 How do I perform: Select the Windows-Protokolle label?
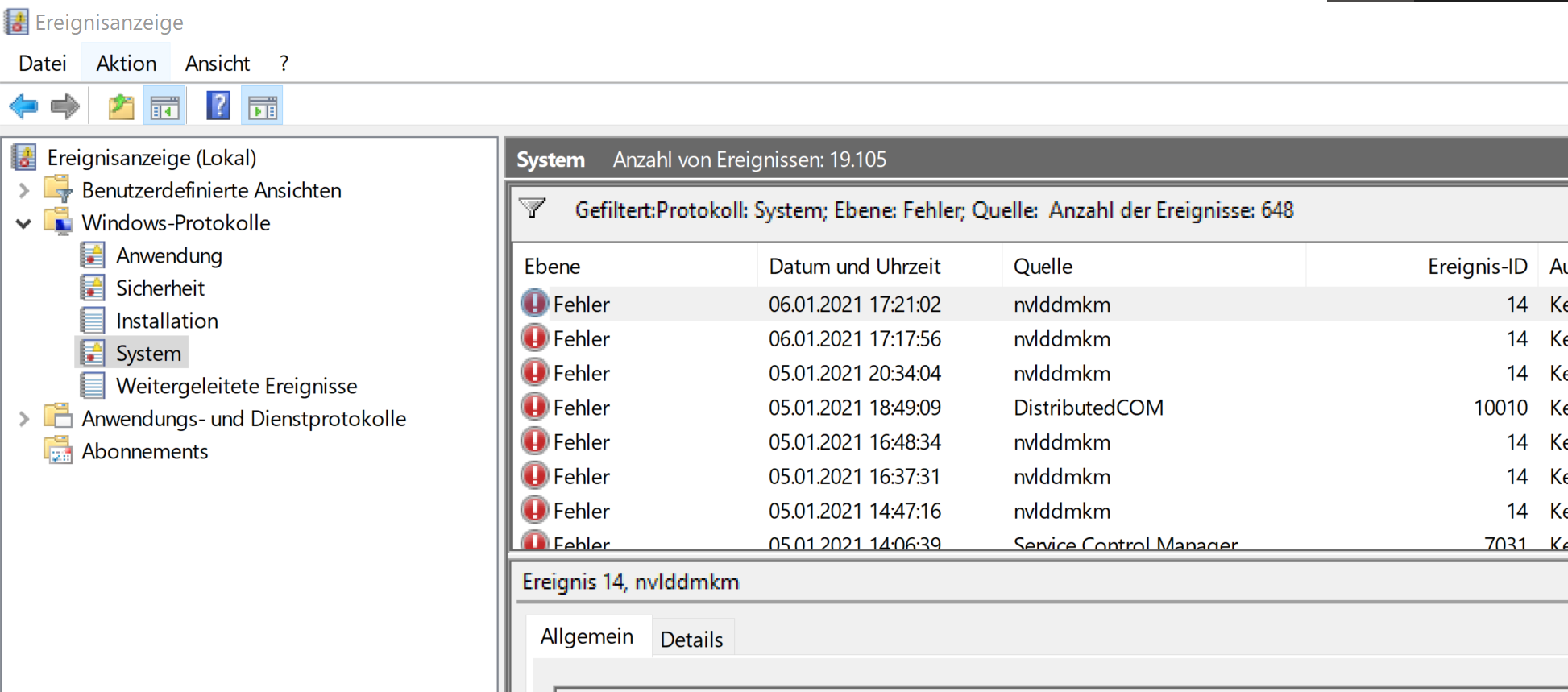[176, 222]
